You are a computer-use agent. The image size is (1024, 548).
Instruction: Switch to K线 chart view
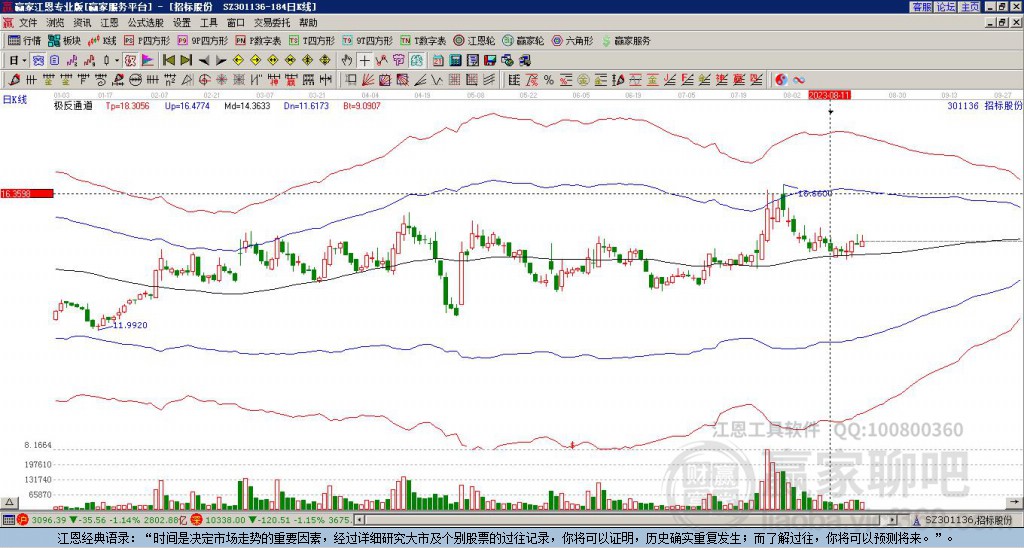[x=102, y=40]
